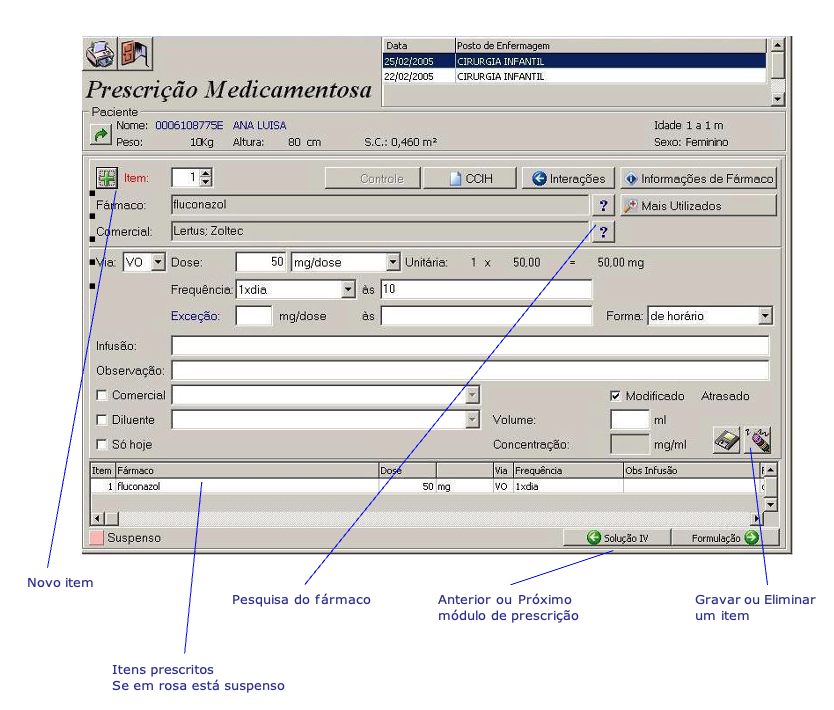The image size is (834, 710).
Task: Check the Só hoje option
Action: click(102, 444)
